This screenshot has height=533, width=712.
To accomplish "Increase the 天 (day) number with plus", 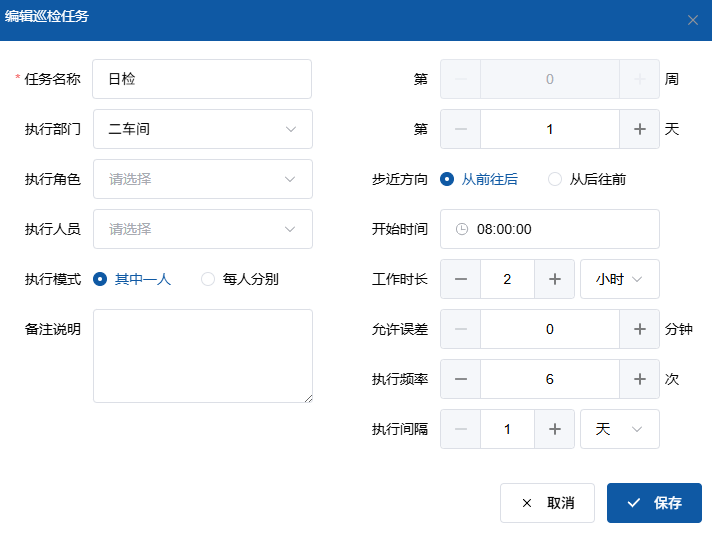I will point(640,129).
